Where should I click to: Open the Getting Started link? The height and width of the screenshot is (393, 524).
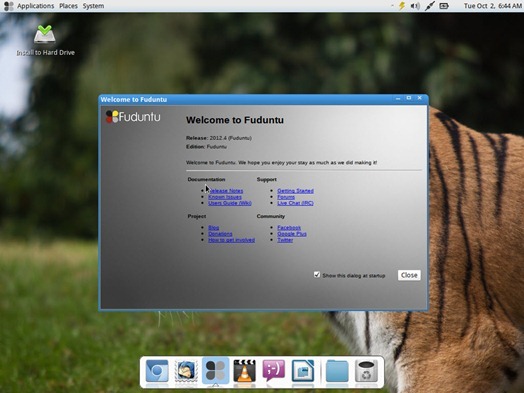[295, 191]
